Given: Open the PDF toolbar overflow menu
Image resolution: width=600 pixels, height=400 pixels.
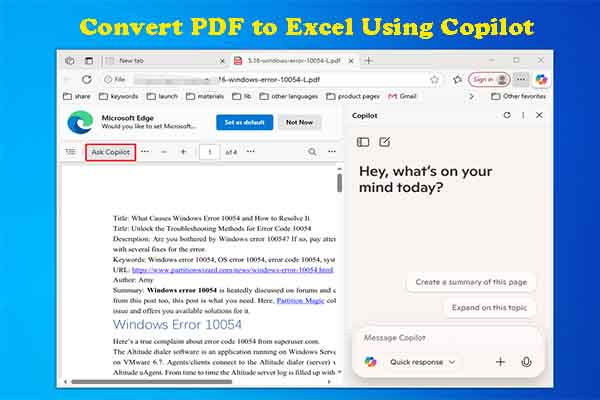Looking at the screenshot, I should pos(332,152).
